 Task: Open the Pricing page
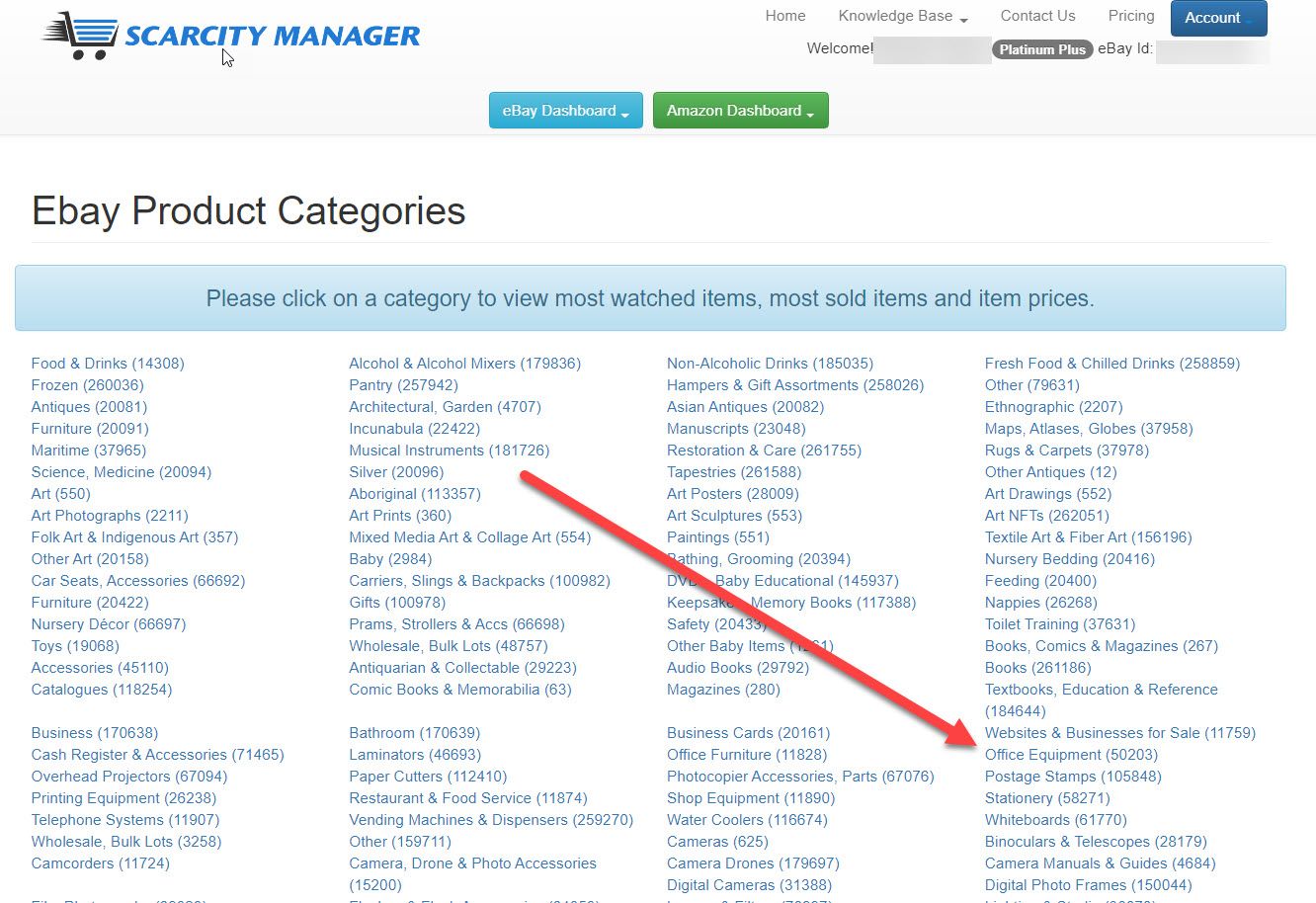click(1131, 16)
